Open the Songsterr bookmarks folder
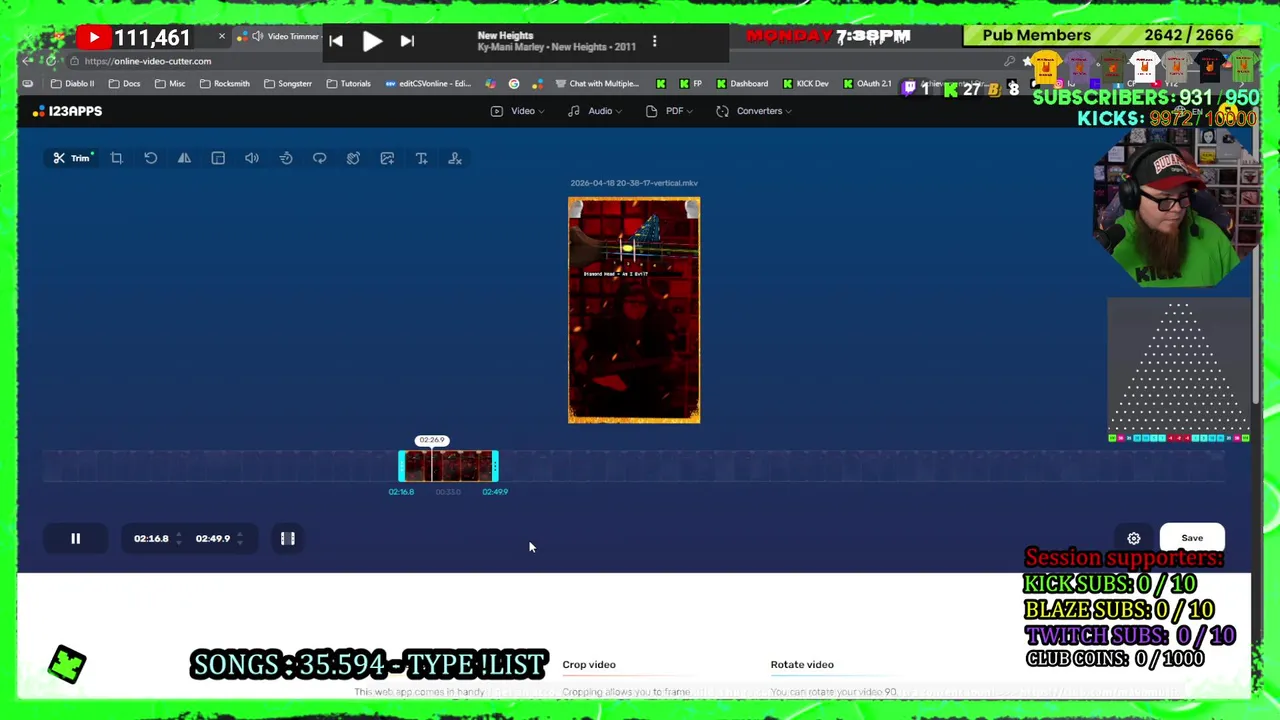Viewport: 1280px width, 720px height. 288,84
